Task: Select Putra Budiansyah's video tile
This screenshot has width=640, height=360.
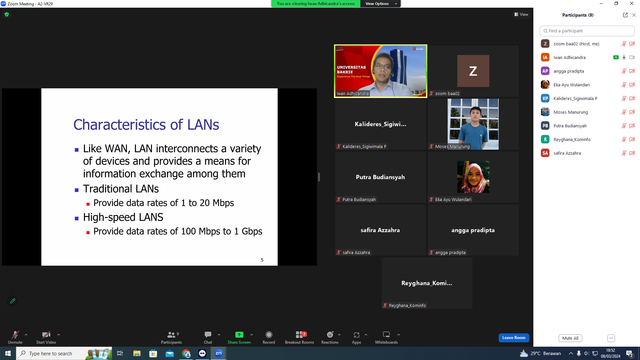Action: [x=380, y=177]
